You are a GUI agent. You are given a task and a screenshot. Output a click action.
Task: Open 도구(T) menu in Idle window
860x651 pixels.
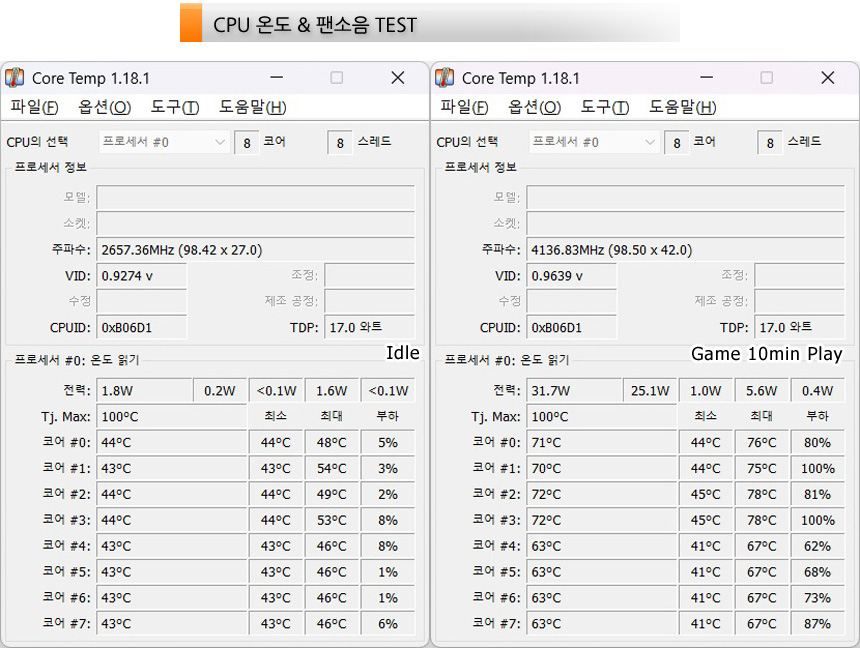[175, 107]
